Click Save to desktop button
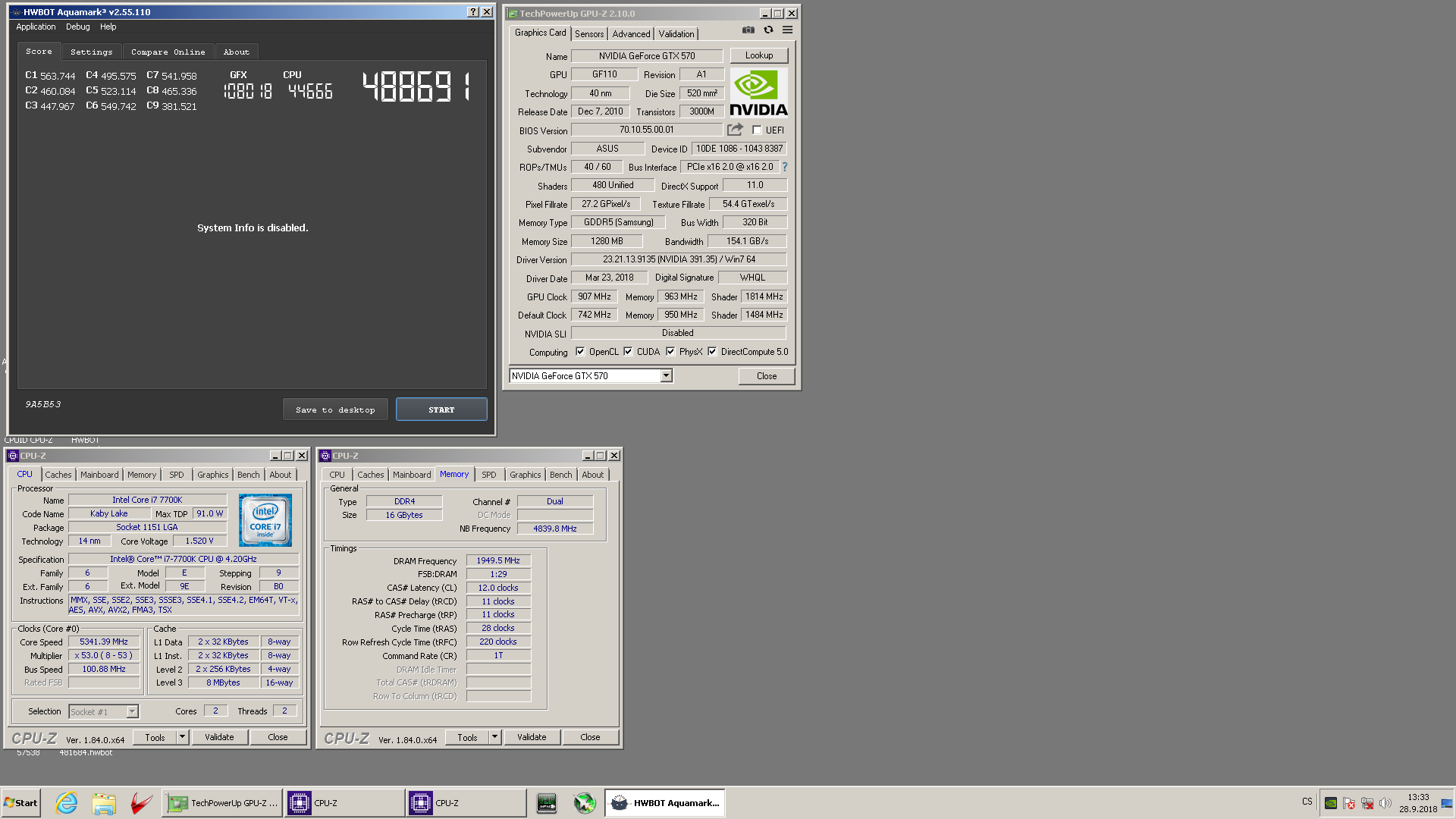Image resolution: width=1456 pixels, height=819 pixels. (335, 409)
